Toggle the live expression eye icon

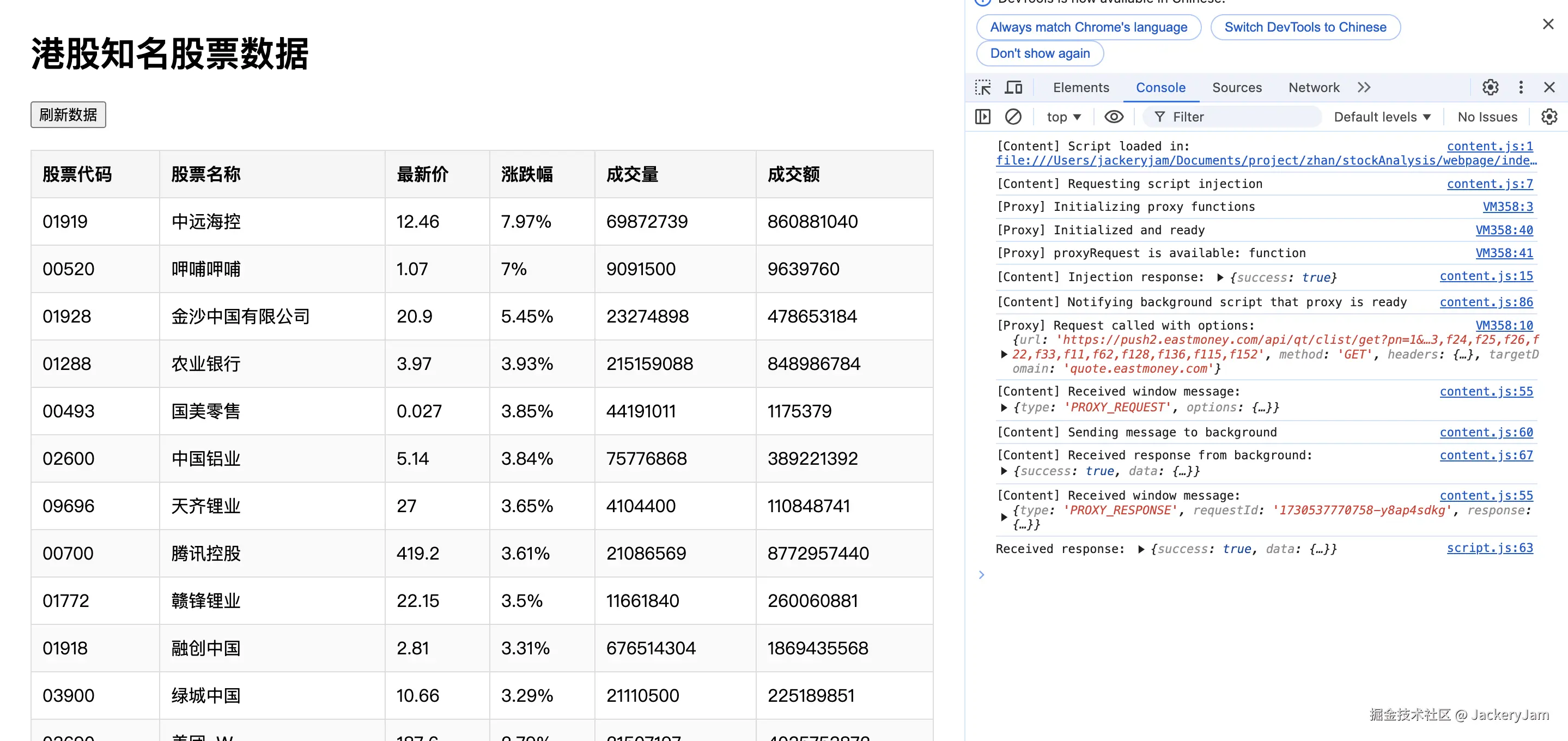coord(1114,116)
